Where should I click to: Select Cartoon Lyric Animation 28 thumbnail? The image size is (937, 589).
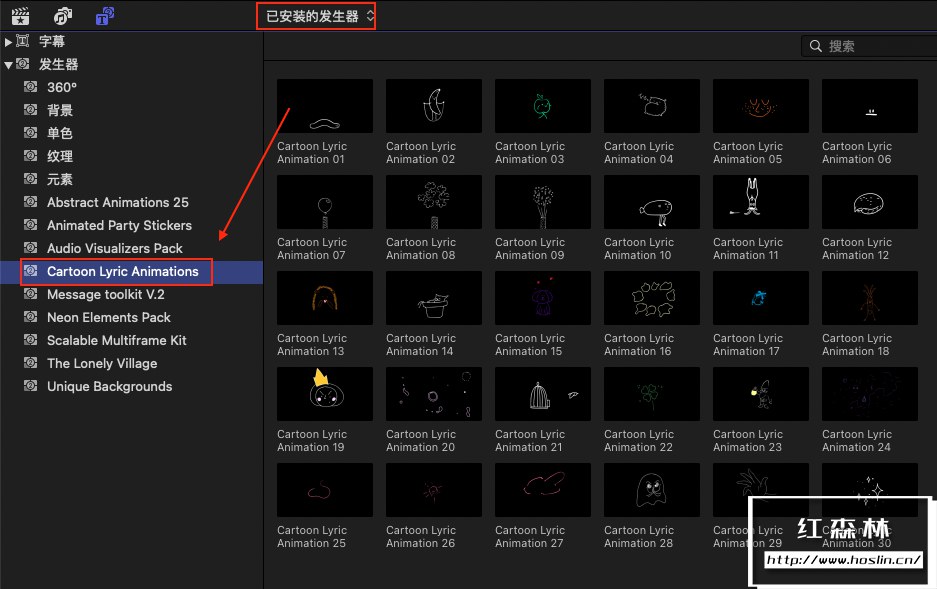652,490
